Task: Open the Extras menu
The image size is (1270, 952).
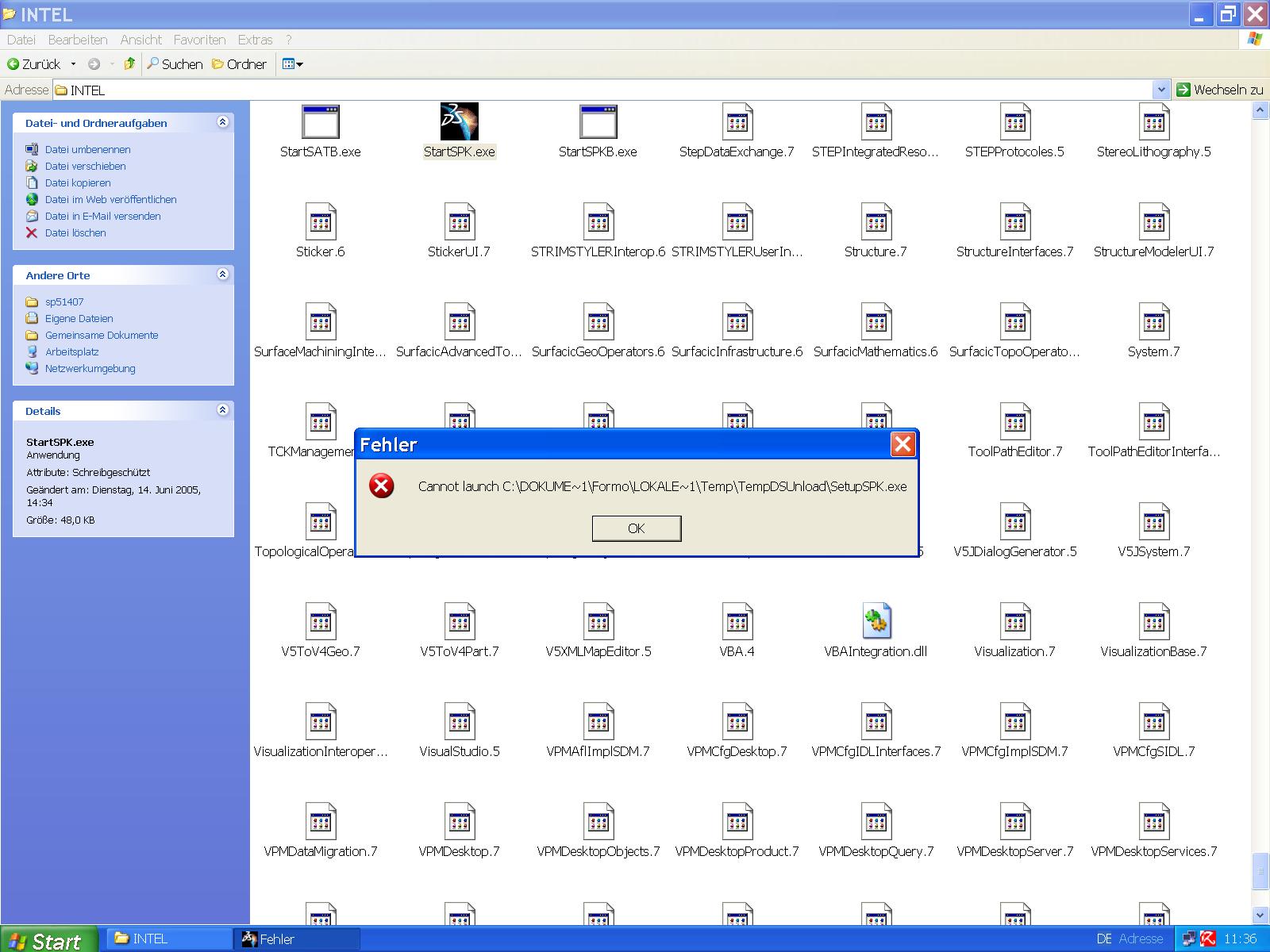Action: (x=256, y=40)
